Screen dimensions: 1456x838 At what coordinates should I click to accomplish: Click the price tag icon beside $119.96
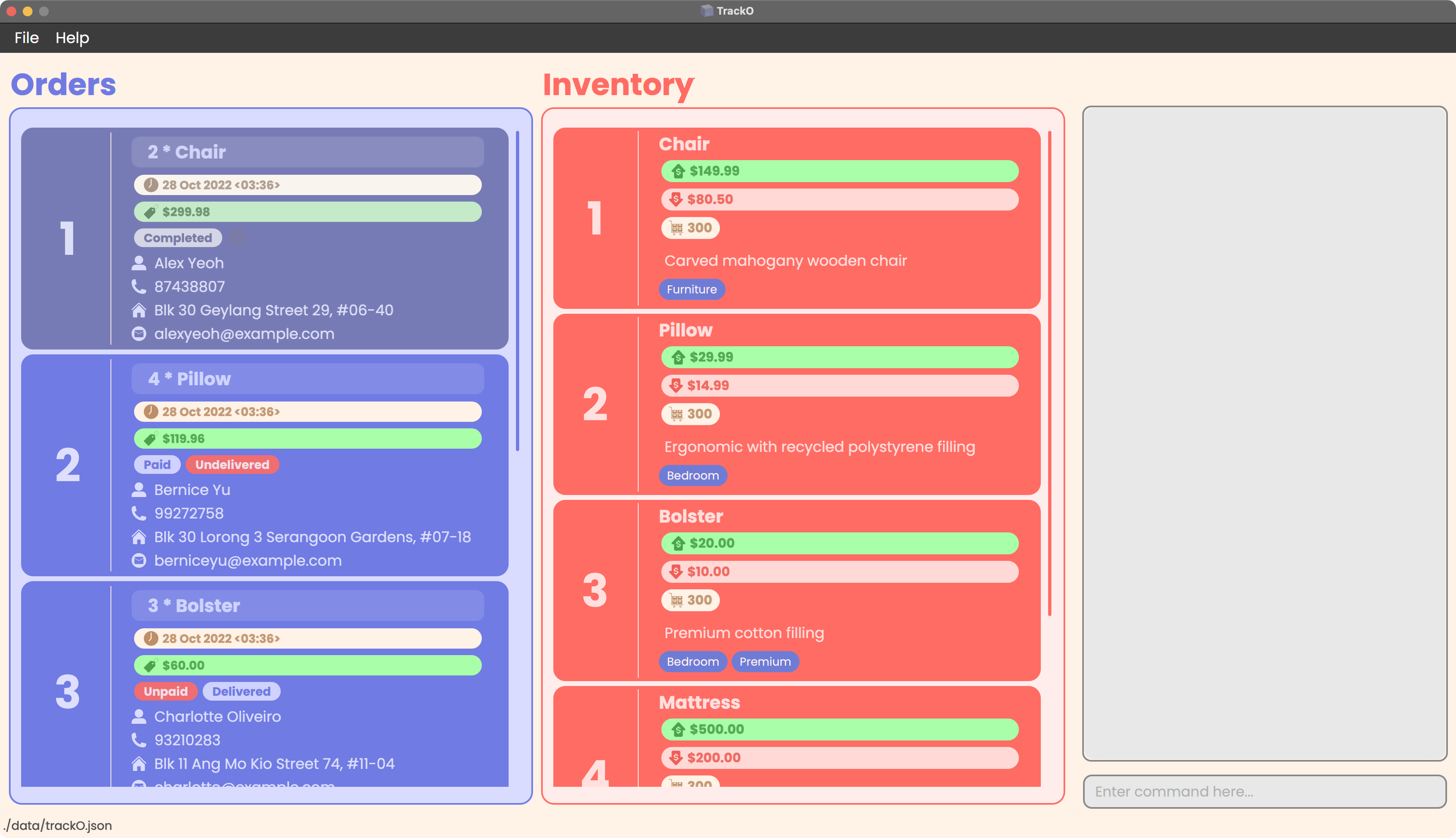pyautogui.click(x=150, y=439)
